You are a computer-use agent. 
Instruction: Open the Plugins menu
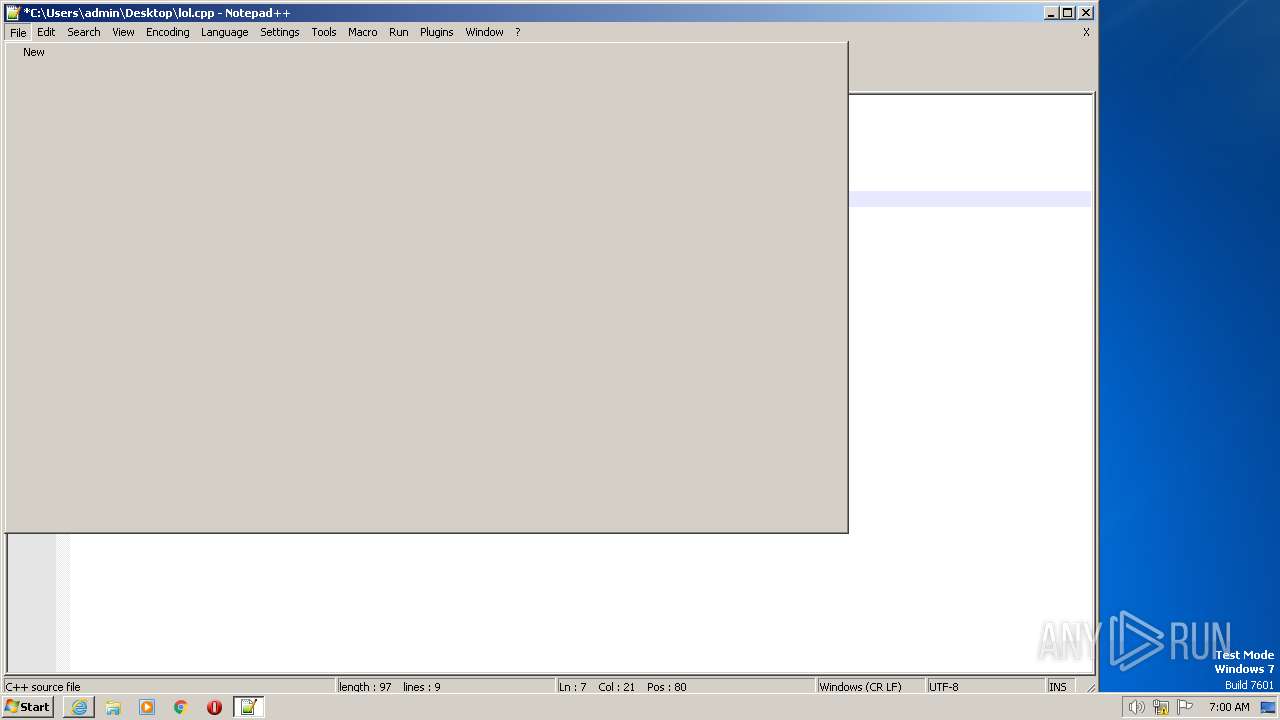(x=437, y=32)
